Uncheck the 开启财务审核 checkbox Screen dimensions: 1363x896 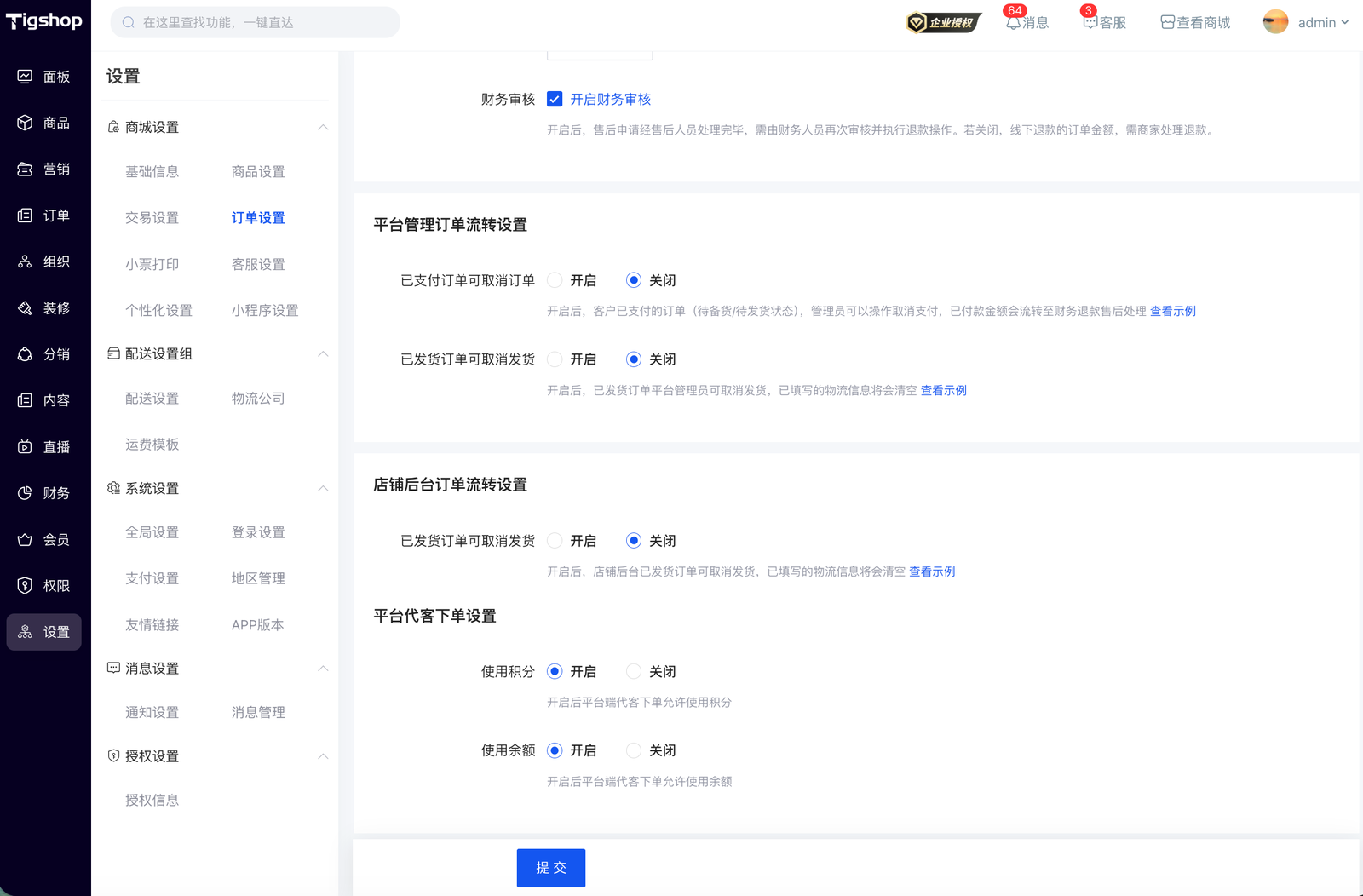(555, 100)
